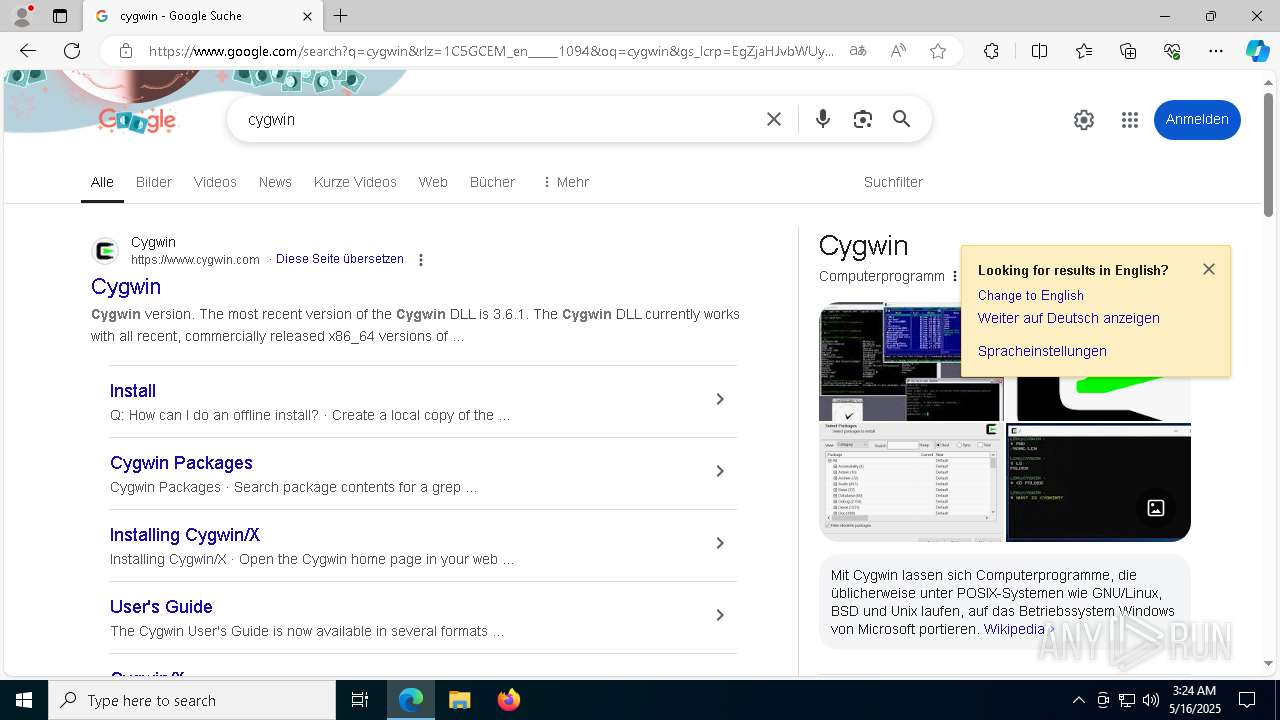This screenshot has height=720, width=1280.
Task: Activate the read aloud icon
Action: [x=898, y=51]
